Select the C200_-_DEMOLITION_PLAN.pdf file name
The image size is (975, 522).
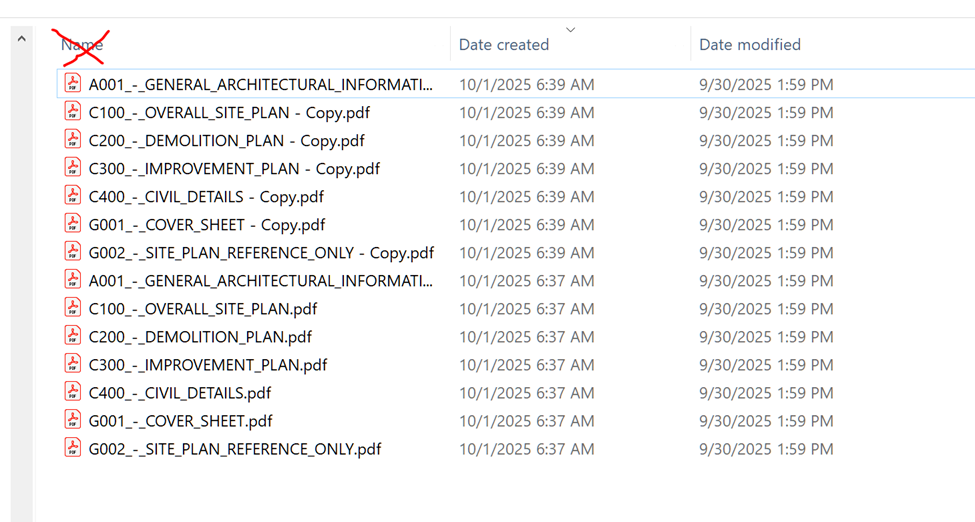click(200, 337)
